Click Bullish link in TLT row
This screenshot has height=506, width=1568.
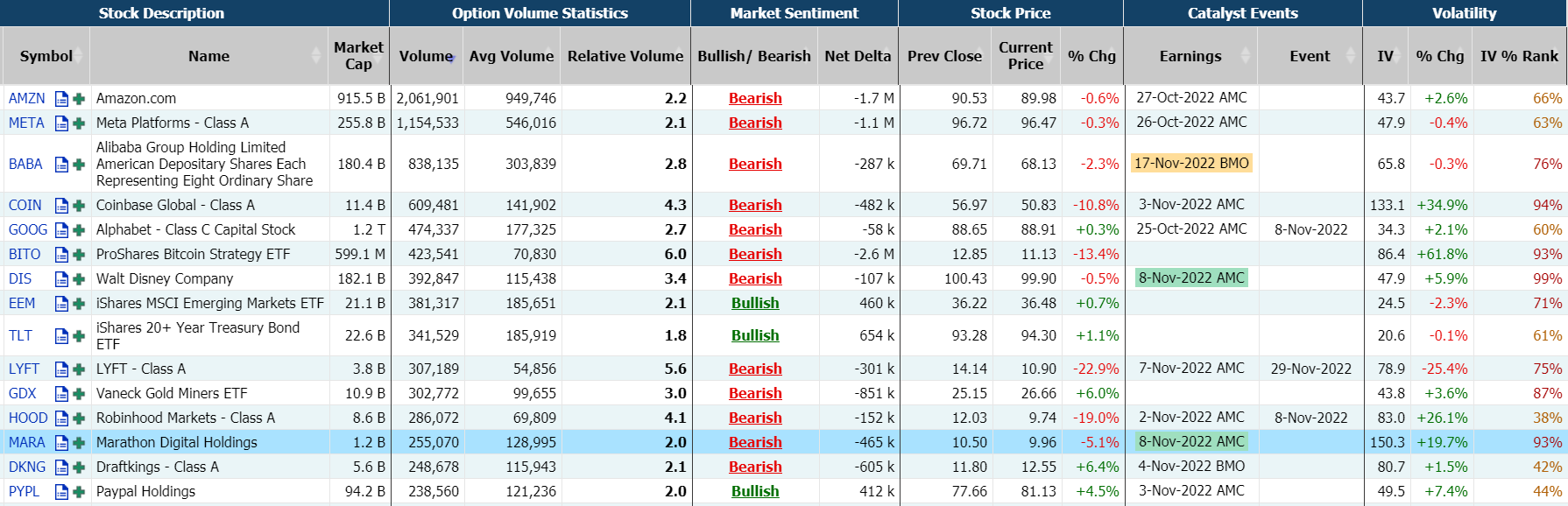point(755,336)
